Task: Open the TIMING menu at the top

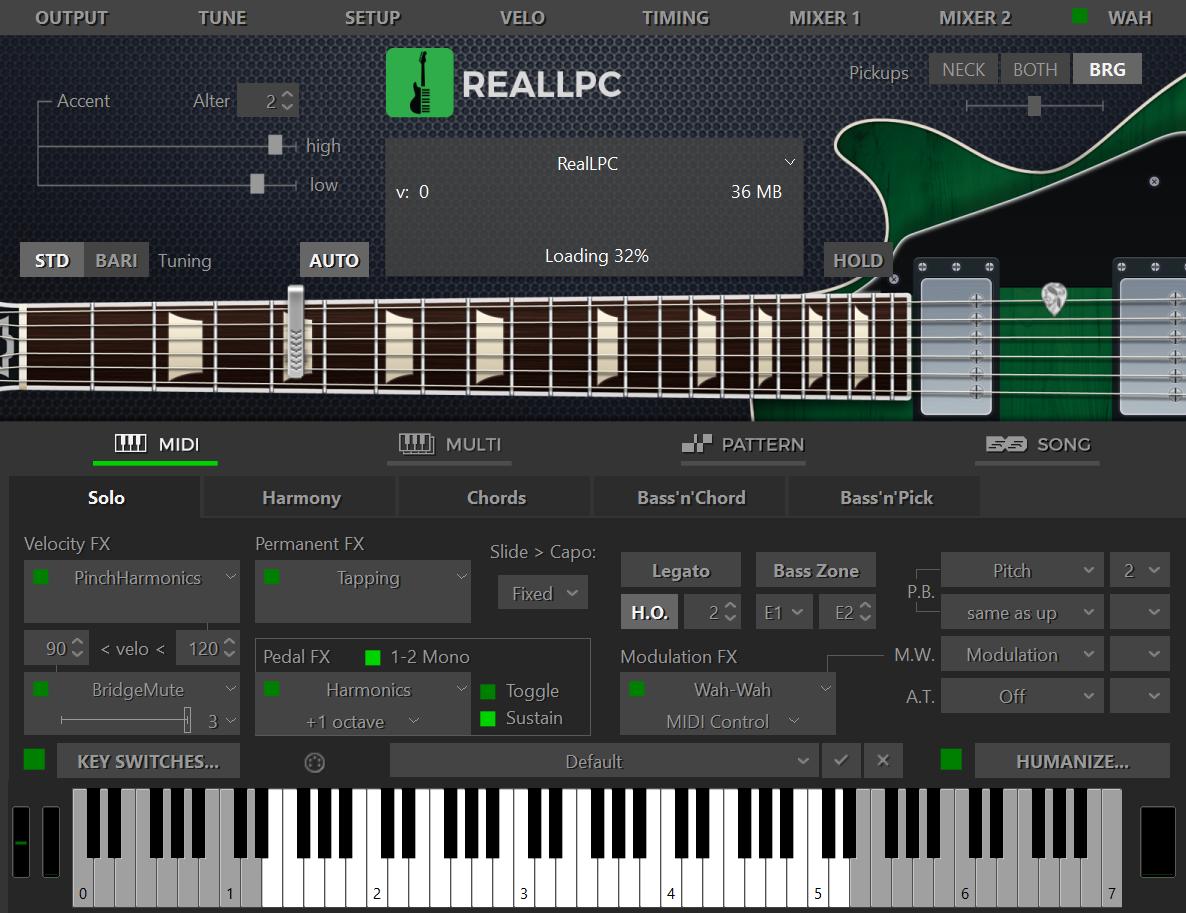Action: [x=675, y=17]
